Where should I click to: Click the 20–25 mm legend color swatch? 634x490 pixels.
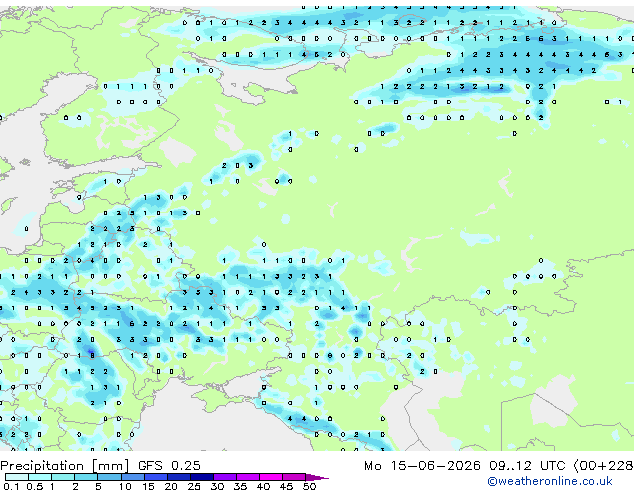tap(178, 477)
